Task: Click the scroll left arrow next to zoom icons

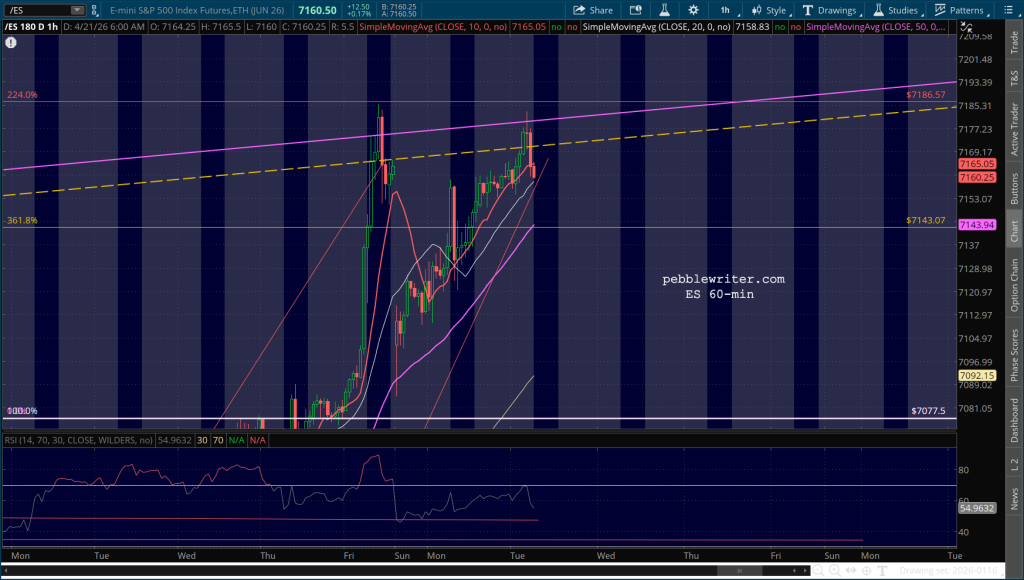Action: coord(795,571)
